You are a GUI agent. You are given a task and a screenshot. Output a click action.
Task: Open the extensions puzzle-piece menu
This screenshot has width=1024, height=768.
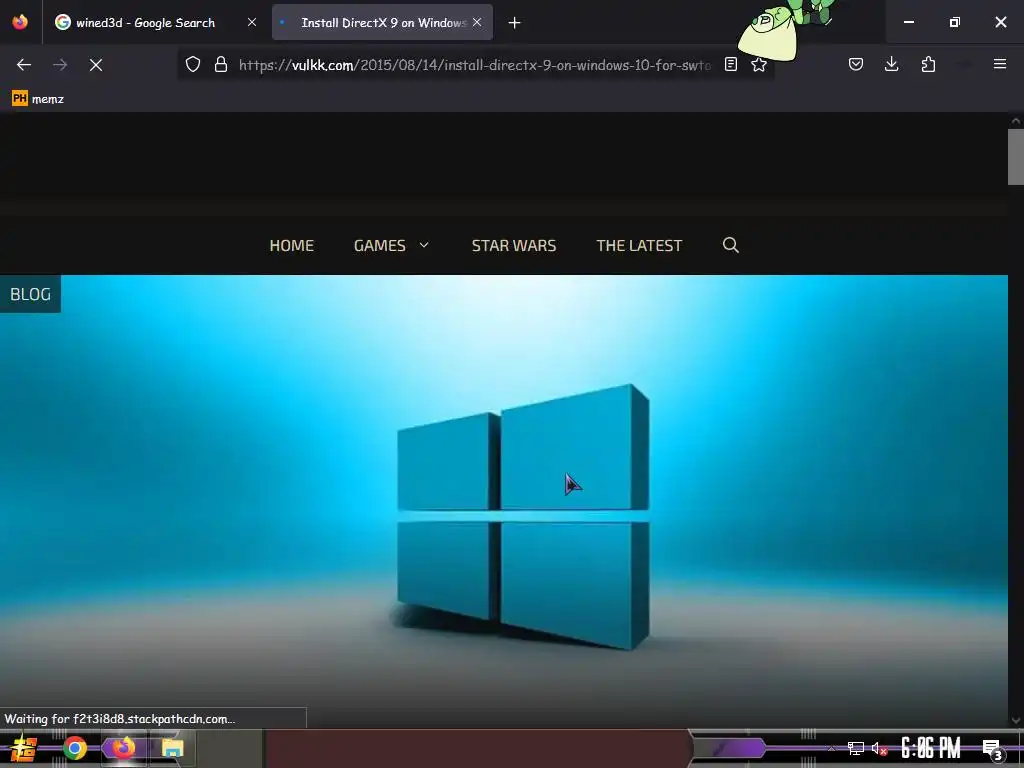tap(928, 64)
